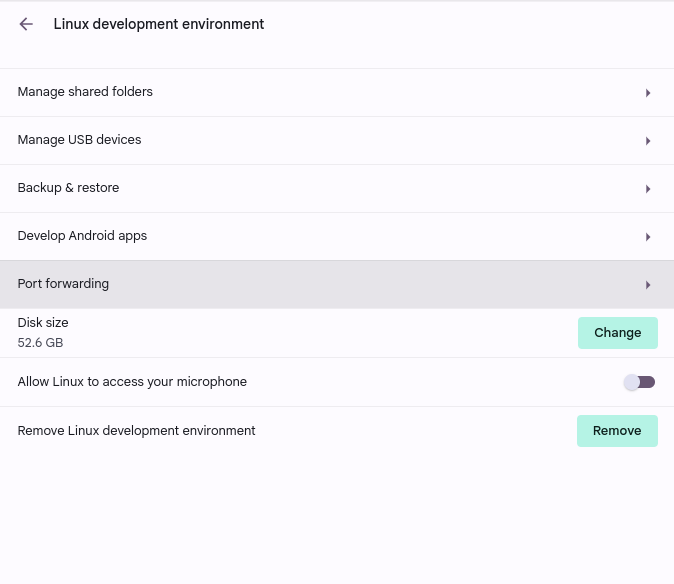Click the Disk size label
This screenshot has height=584, width=674.
point(43,323)
